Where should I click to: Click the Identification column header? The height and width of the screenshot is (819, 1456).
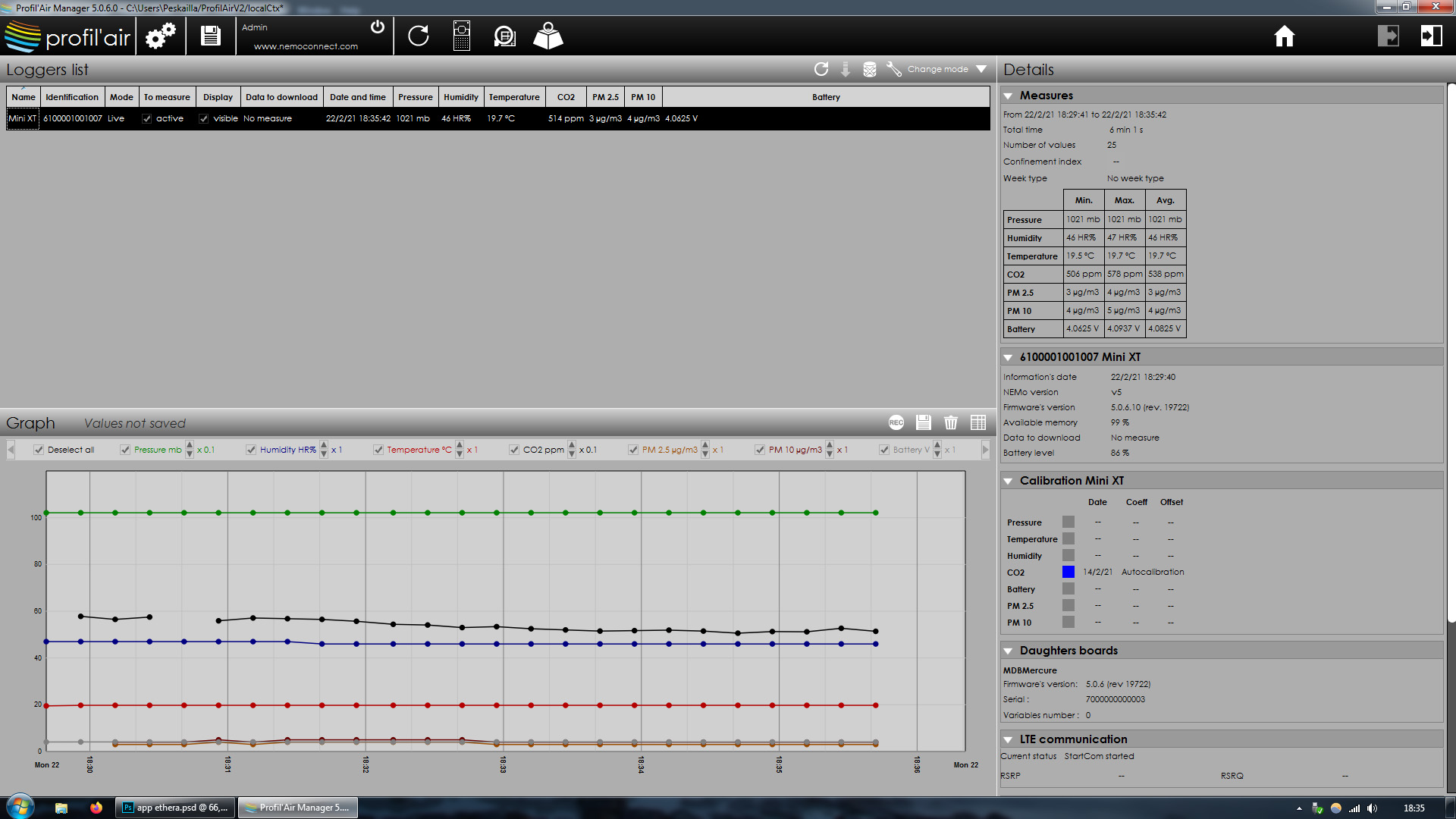click(71, 97)
